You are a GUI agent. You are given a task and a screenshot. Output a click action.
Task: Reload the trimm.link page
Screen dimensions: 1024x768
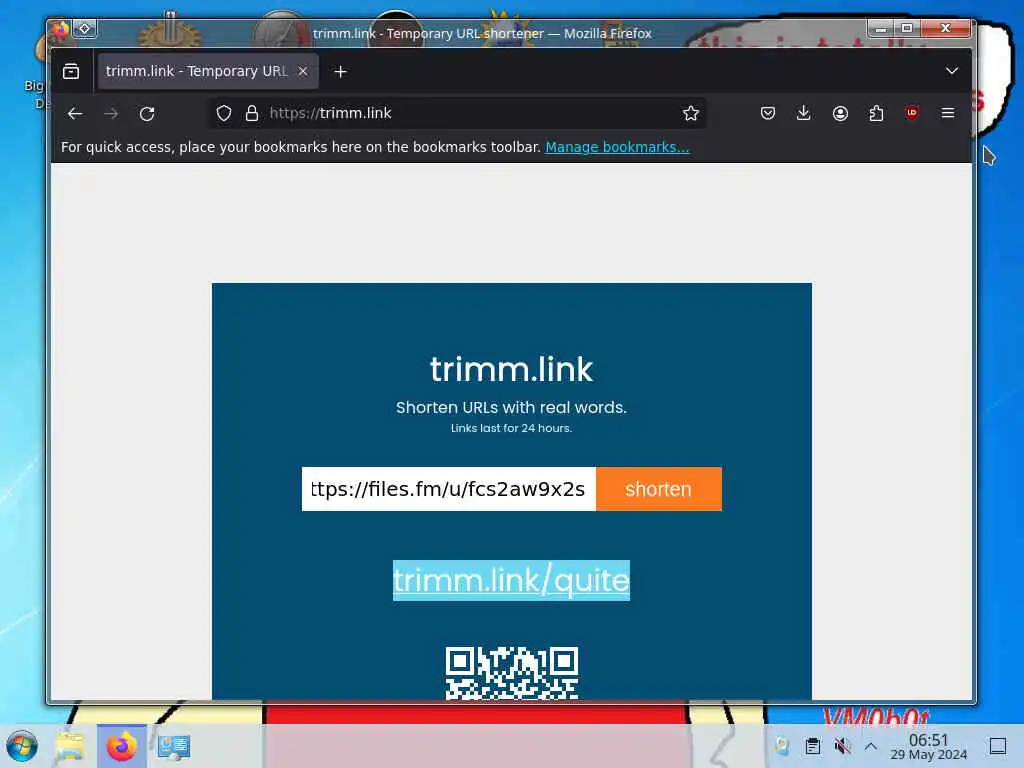(147, 114)
